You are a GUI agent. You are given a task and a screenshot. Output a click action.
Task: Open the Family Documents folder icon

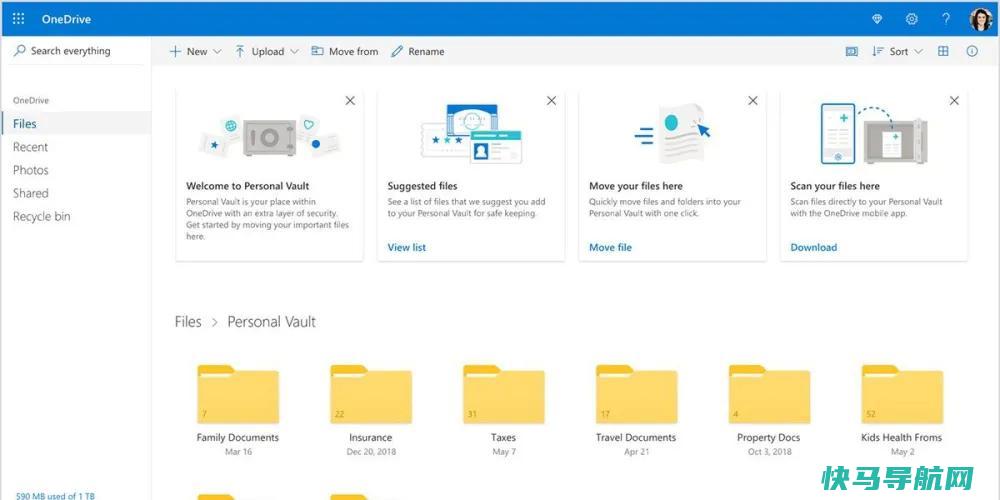(x=238, y=394)
